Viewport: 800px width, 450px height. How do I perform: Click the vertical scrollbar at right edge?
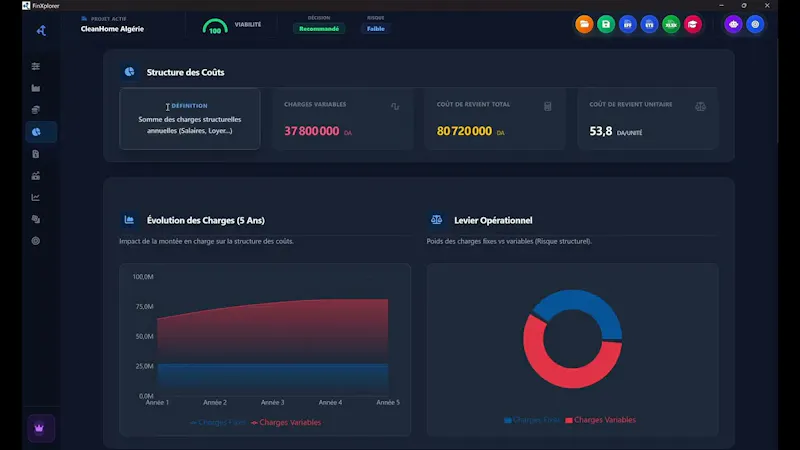(x=780, y=92)
